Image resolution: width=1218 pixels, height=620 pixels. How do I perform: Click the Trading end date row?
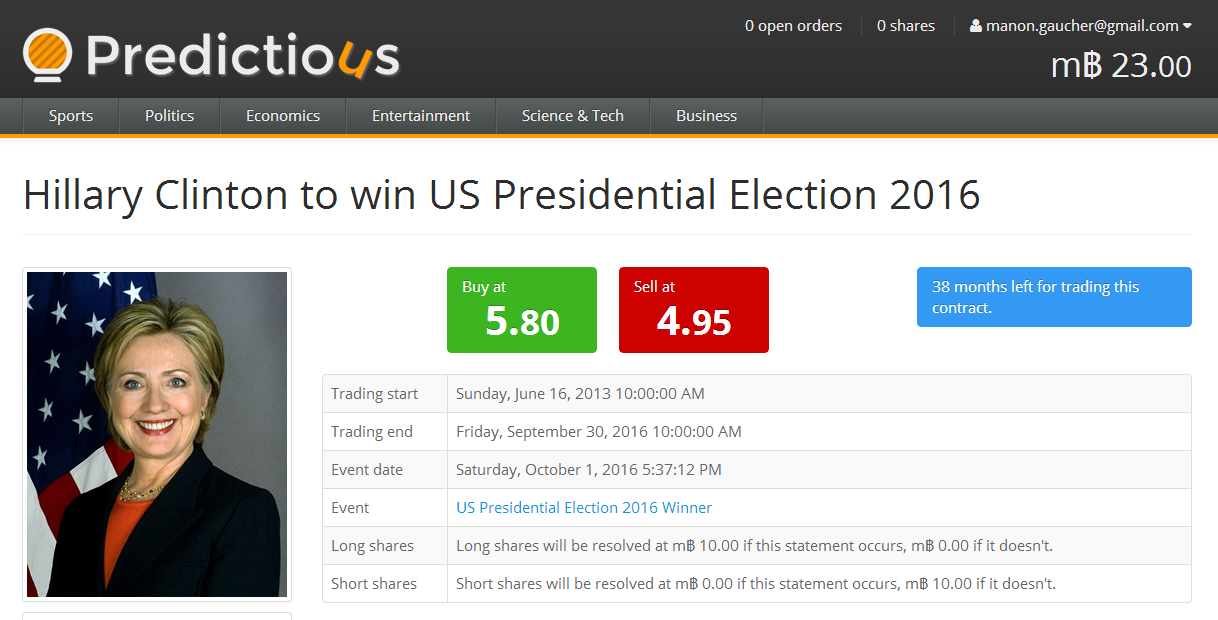click(x=757, y=432)
